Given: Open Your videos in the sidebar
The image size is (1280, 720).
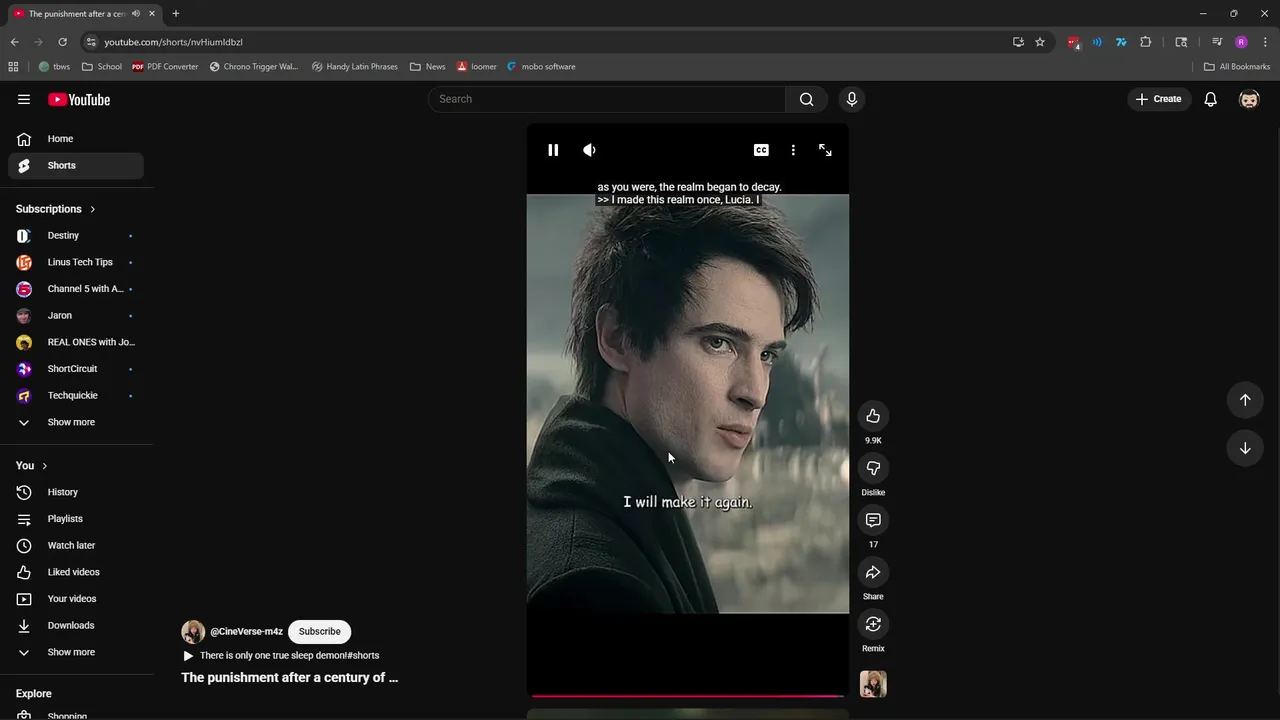Looking at the screenshot, I should [x=76, y=599].
